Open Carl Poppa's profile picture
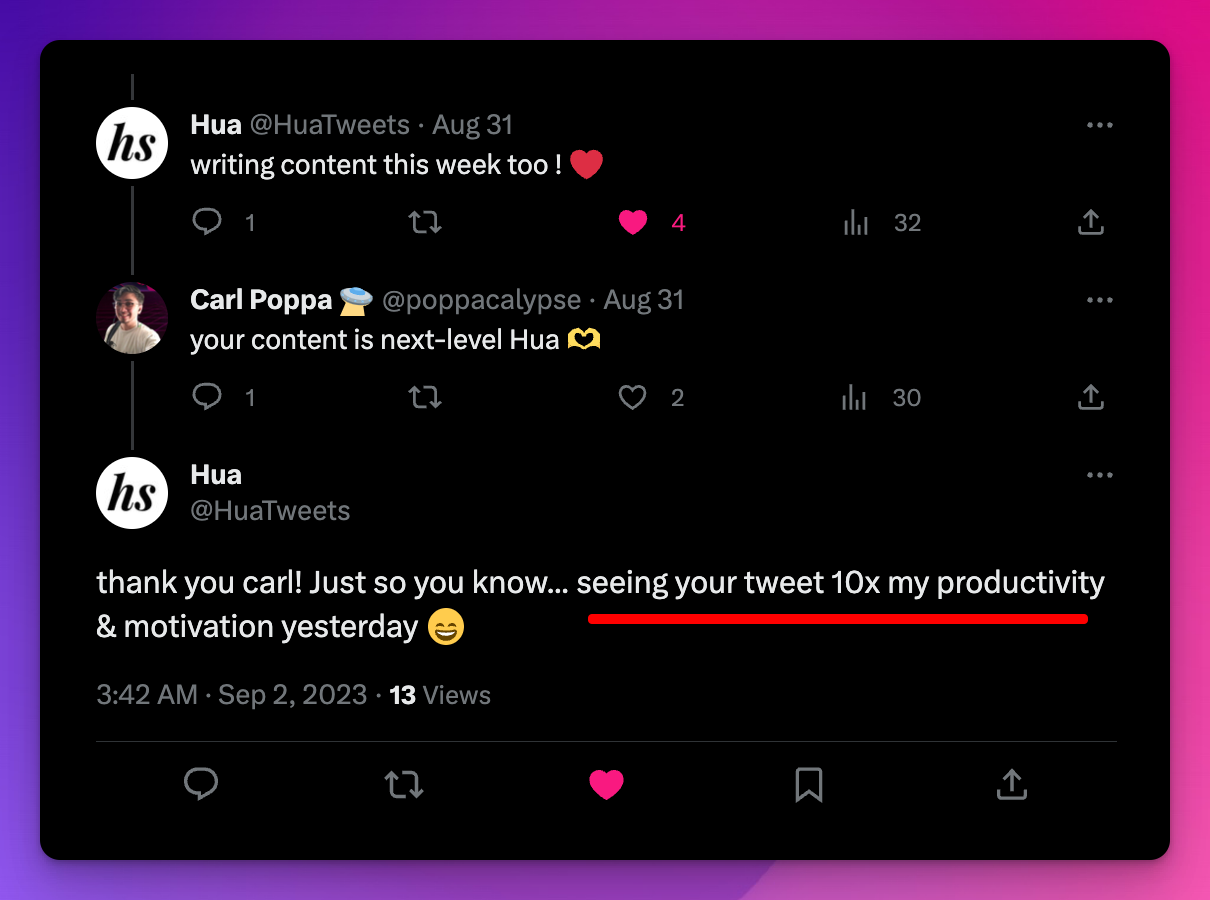This screenshot has width=1210, height=900. click(132, 317)
